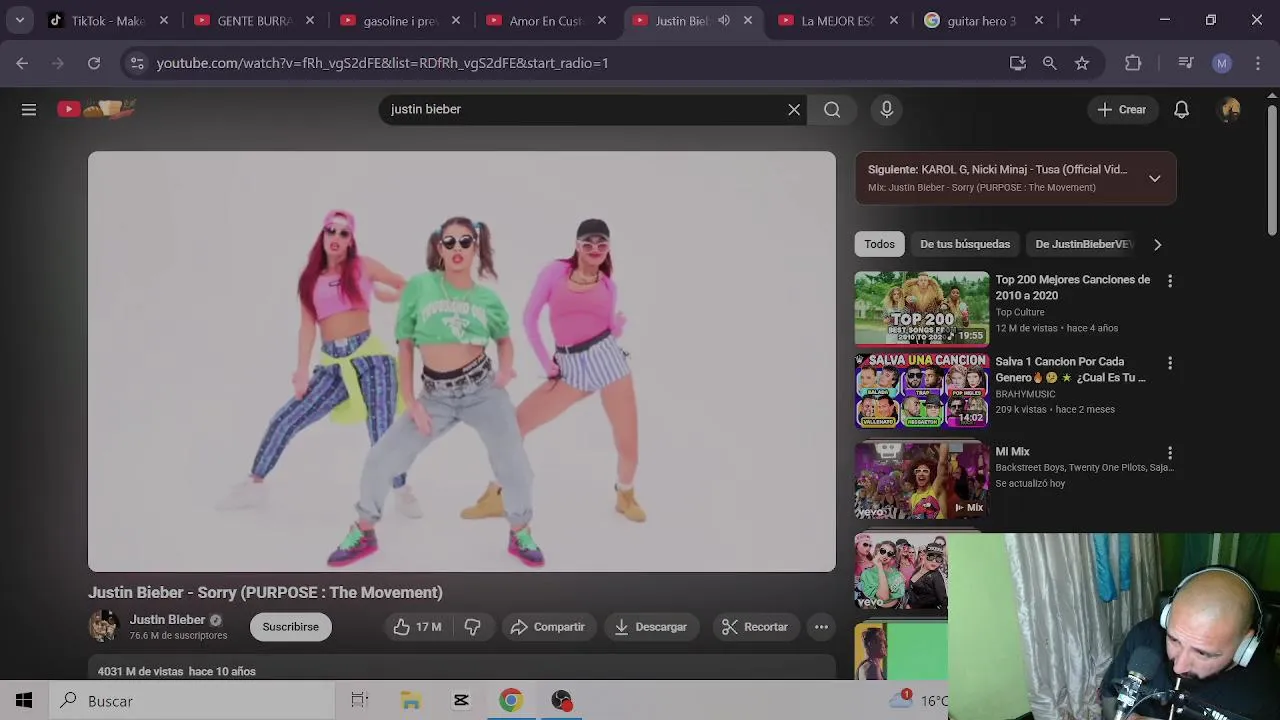The height and width of the screenshot is (720, 1280).
Task: Open Salva Una Cancion video thumbnail
Action: pyautogui.click(x=922, y=391)
